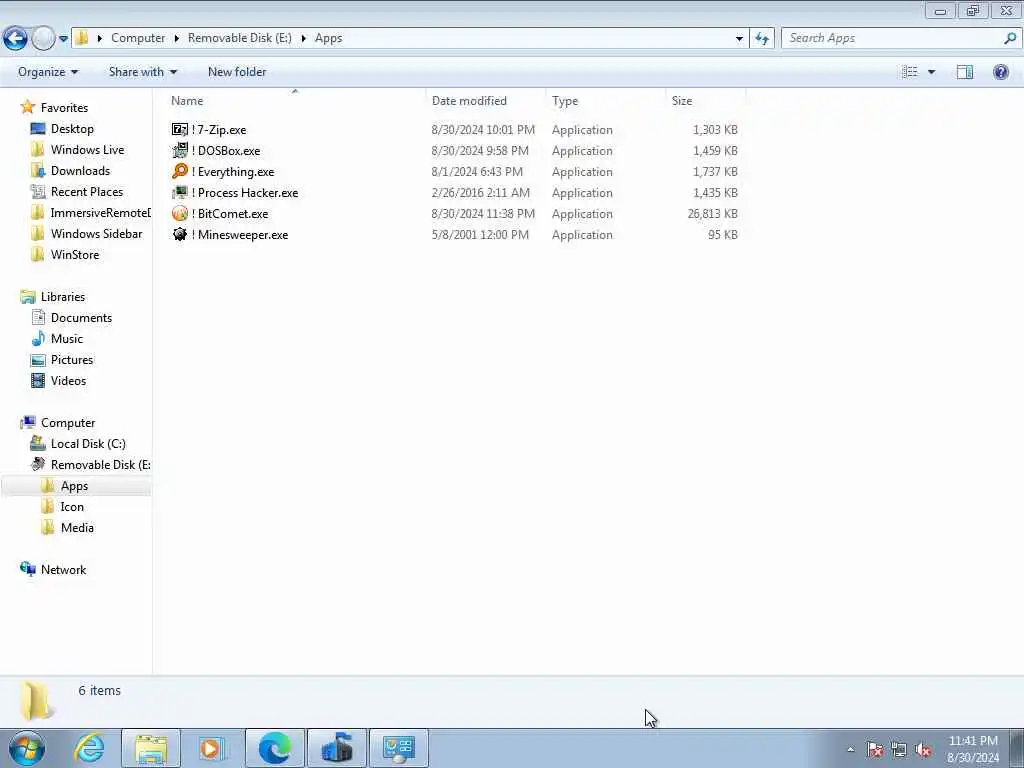The width and height of the screenshot is (1024, 768).
Task: Open Downloads in Favorites
Action: point(80,170)
